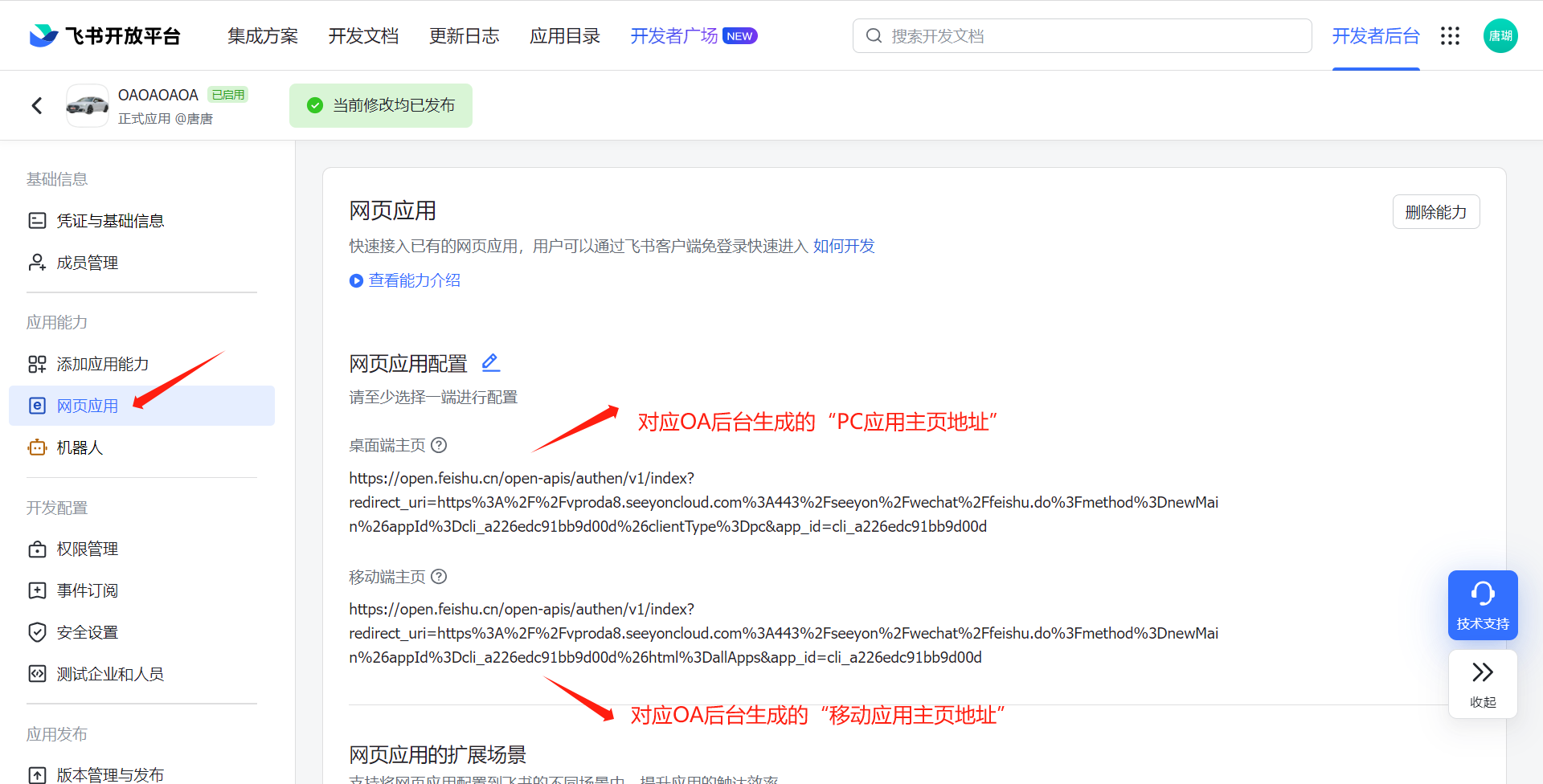Click the 已启用 status tag
The image size is (1543, 784).
tap(228, 95)
